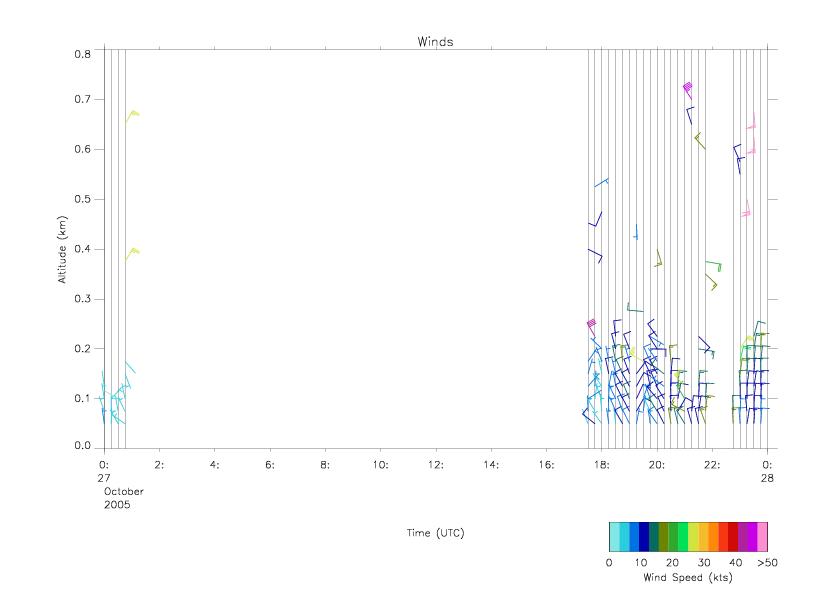827x611 pixels.
Task: Pick the bright green colorbar swatch
Action: click(x=684, y=537)
